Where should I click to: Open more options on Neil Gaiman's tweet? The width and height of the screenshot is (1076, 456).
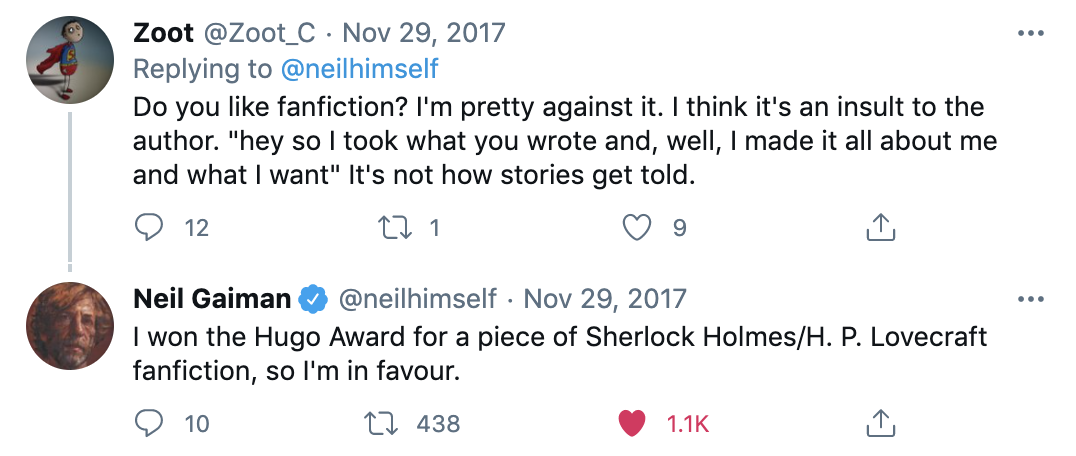pos(1029,299)
